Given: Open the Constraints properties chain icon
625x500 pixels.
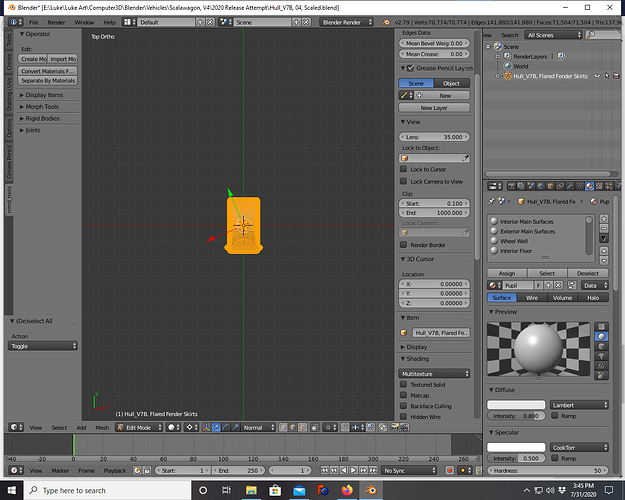Looking at the screenshot, I should point(560,186).
